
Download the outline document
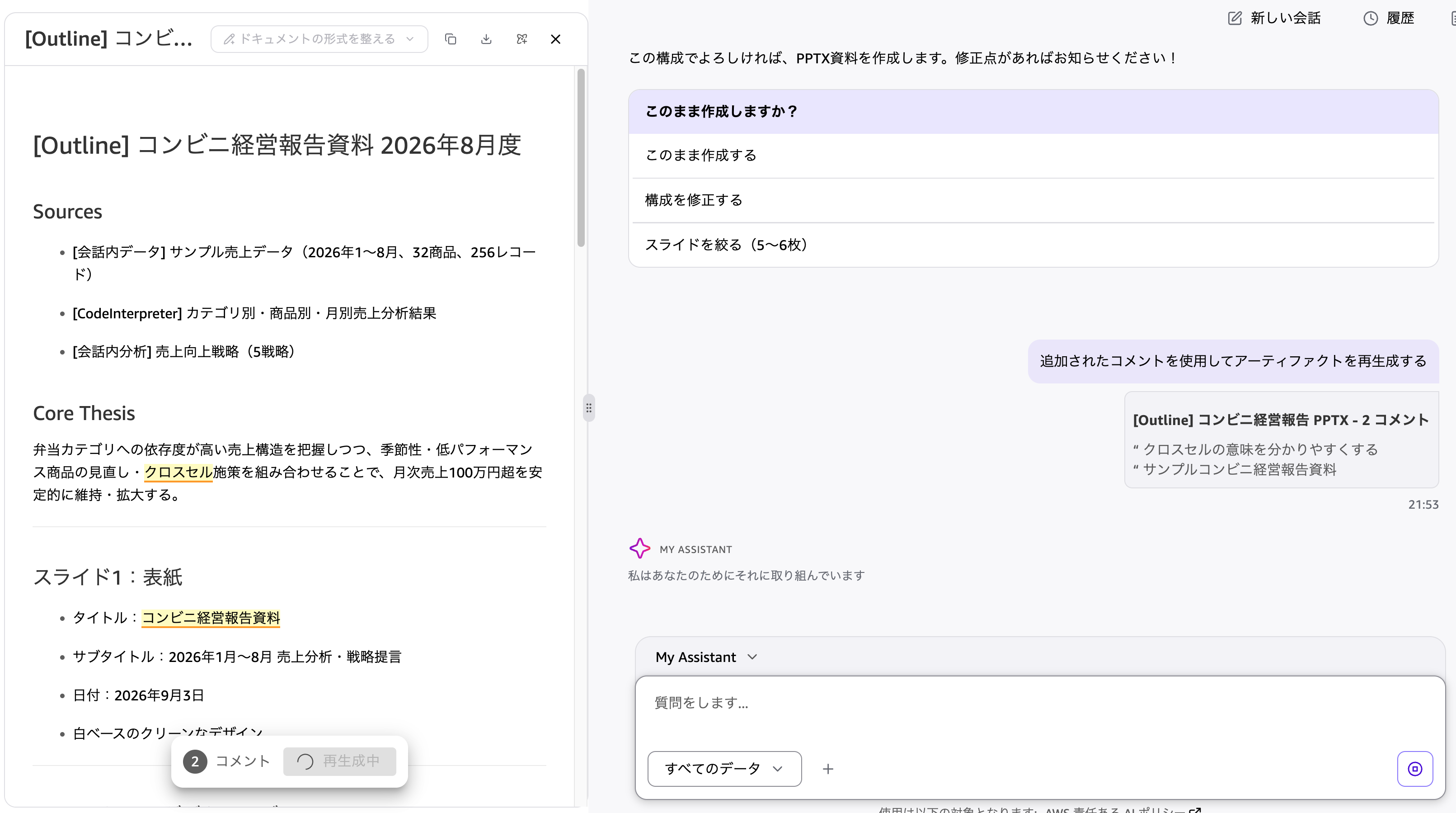(486, 39)
